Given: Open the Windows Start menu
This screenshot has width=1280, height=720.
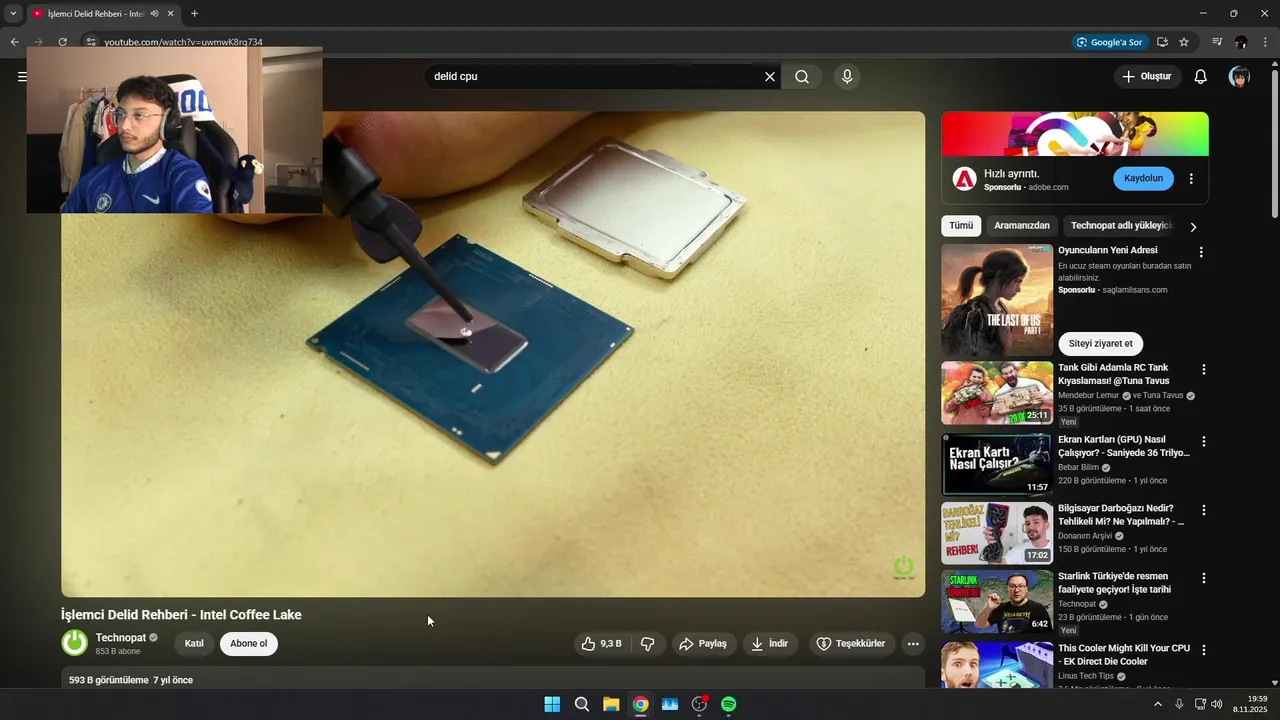Looking at the screenshot, I should coord(552,704).
